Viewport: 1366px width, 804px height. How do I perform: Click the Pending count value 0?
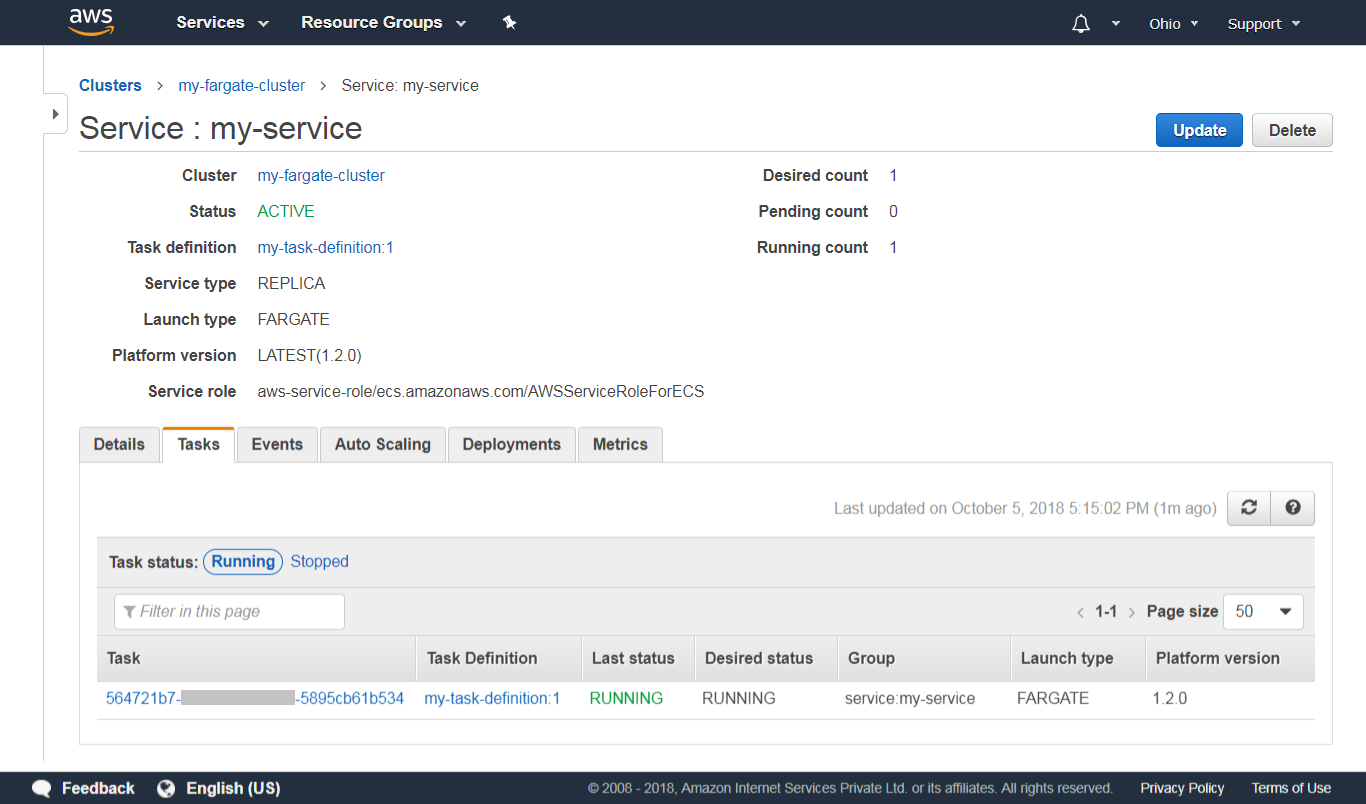tap(893, 212)
